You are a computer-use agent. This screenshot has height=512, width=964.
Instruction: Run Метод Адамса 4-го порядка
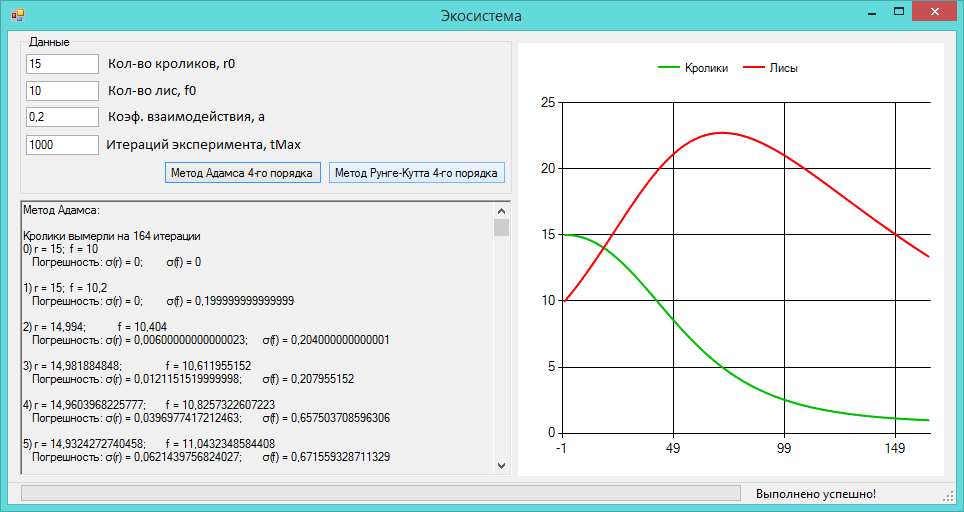(x=242, y=173)
